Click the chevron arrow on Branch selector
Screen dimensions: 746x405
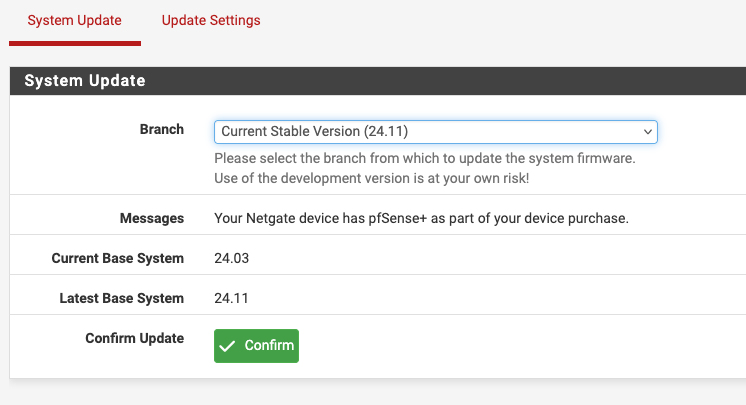click(648, 132)
